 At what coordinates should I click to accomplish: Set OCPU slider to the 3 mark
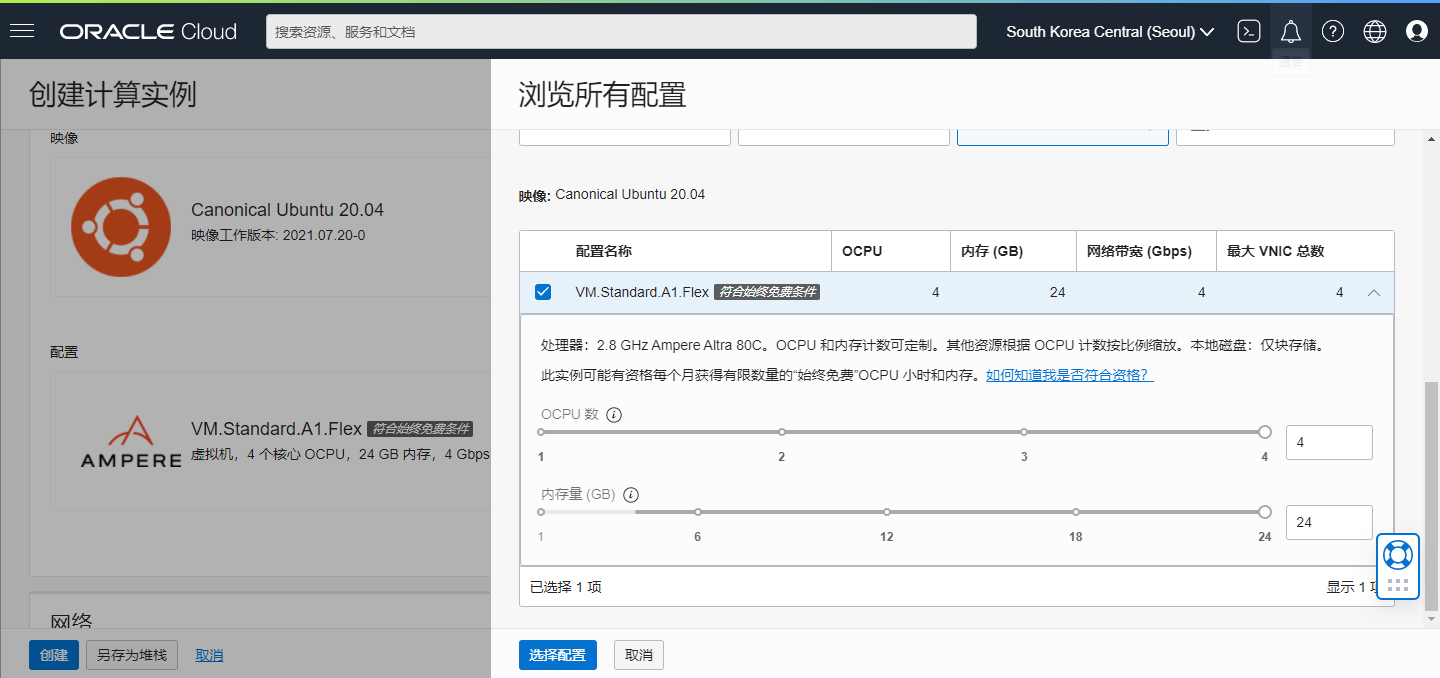(x=1024, y=432)
